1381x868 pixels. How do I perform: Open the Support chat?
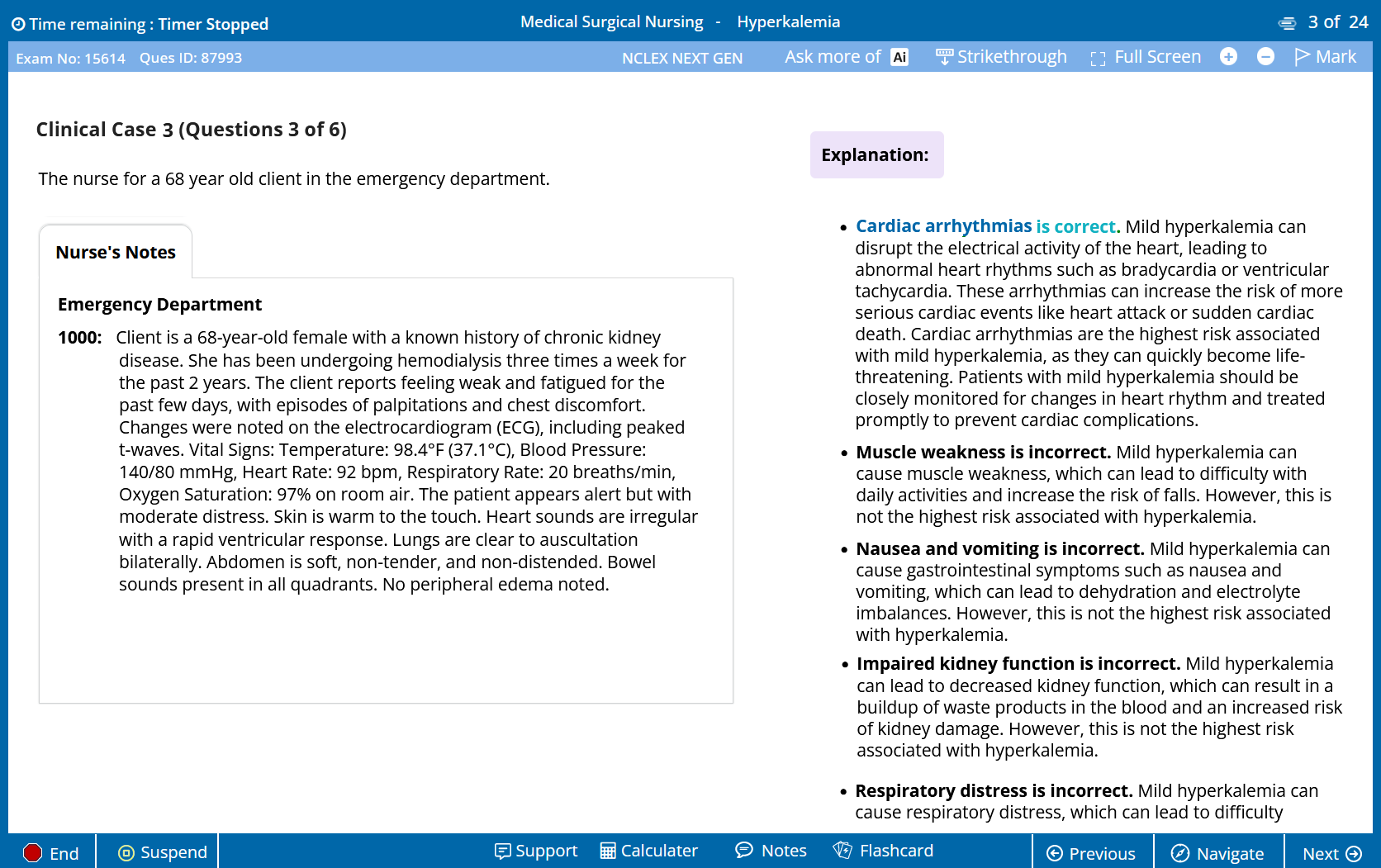[536, 851]
